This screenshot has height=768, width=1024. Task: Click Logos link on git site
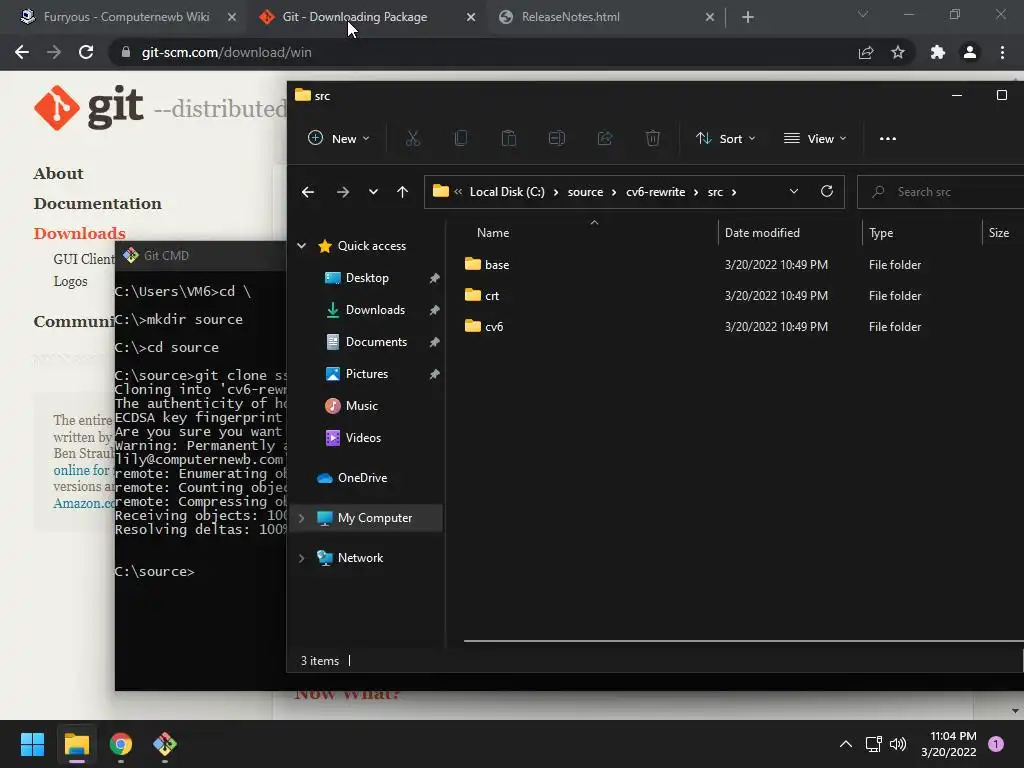click(70, 281)
